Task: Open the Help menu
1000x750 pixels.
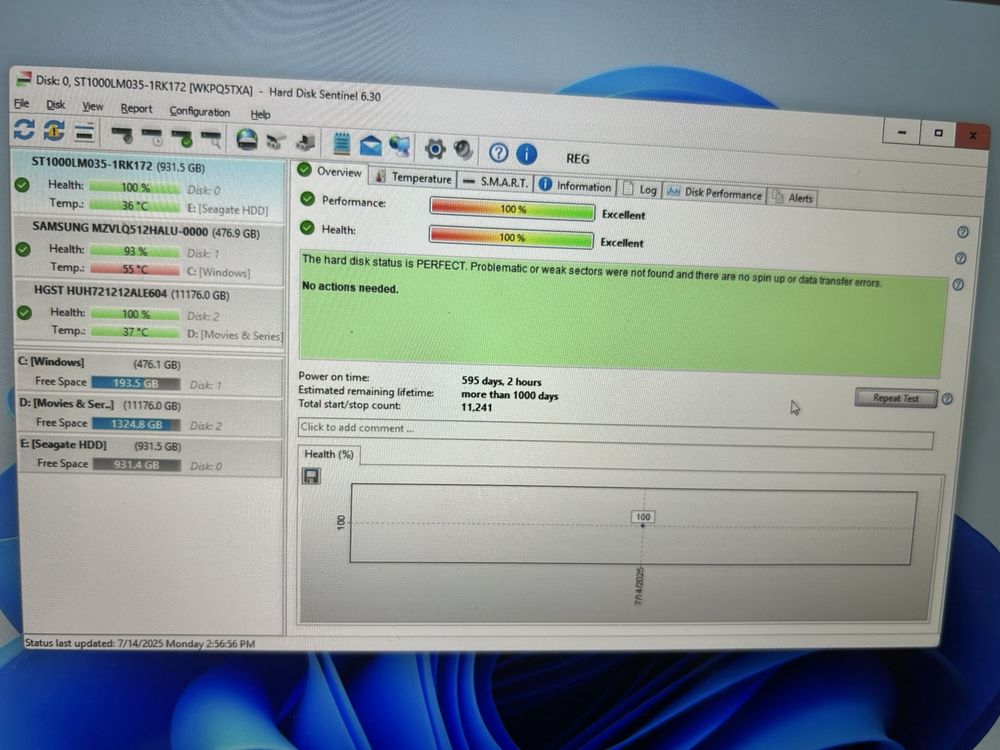Action: pyautogui.click(x=260, y=115)
